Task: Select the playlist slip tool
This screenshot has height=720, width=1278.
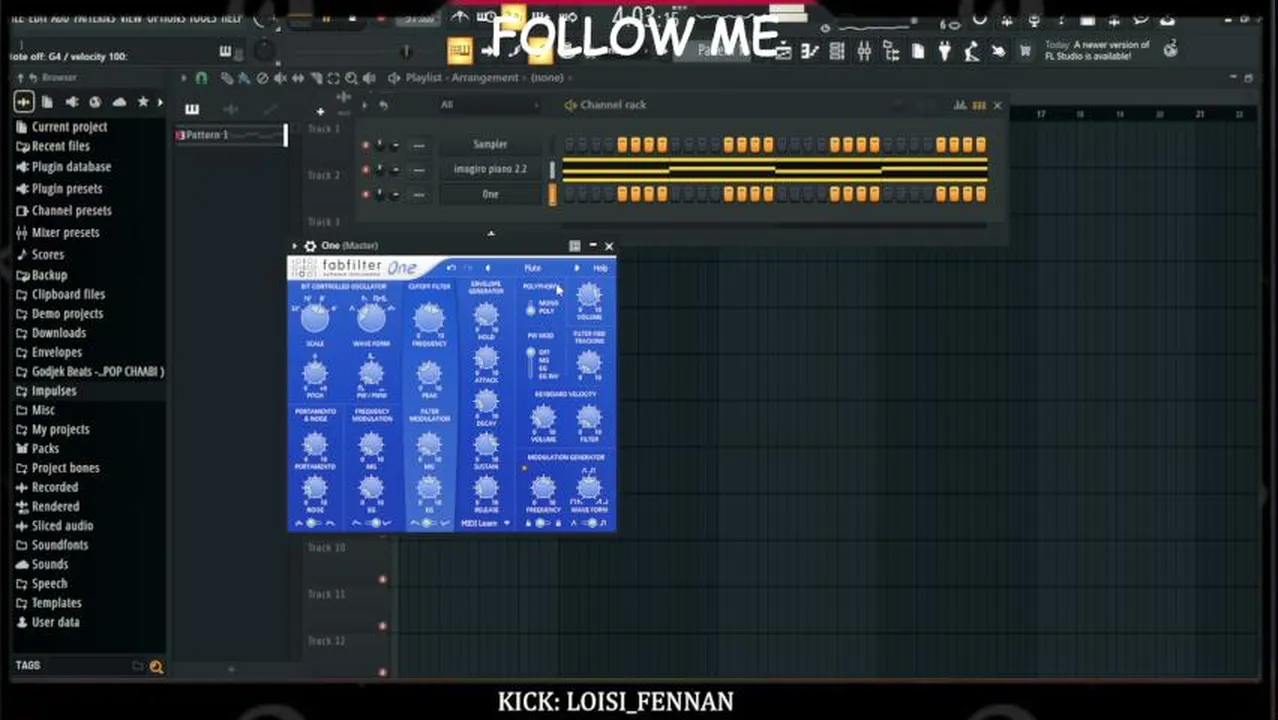Action: [x=298, y=78]
